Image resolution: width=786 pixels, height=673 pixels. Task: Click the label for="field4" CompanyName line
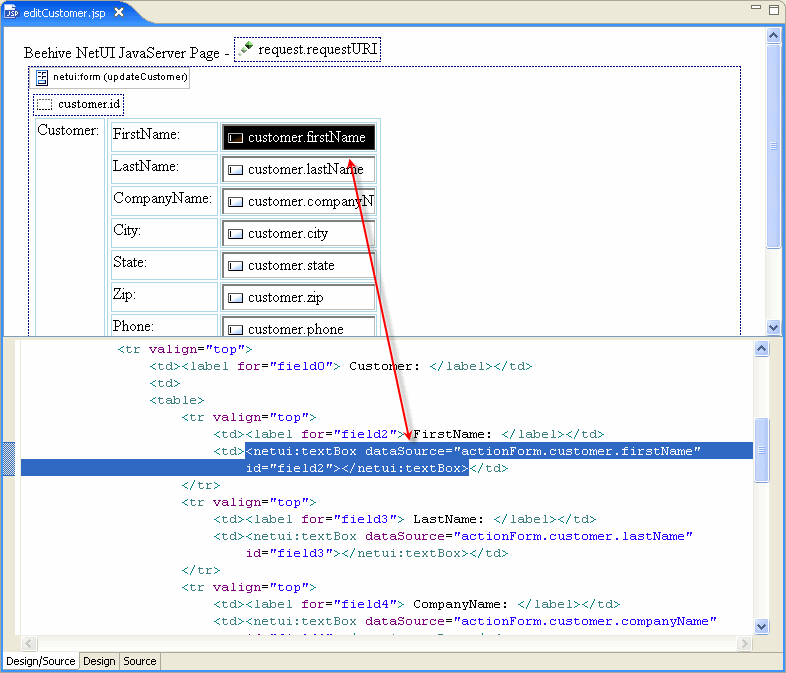coord(417,604)
